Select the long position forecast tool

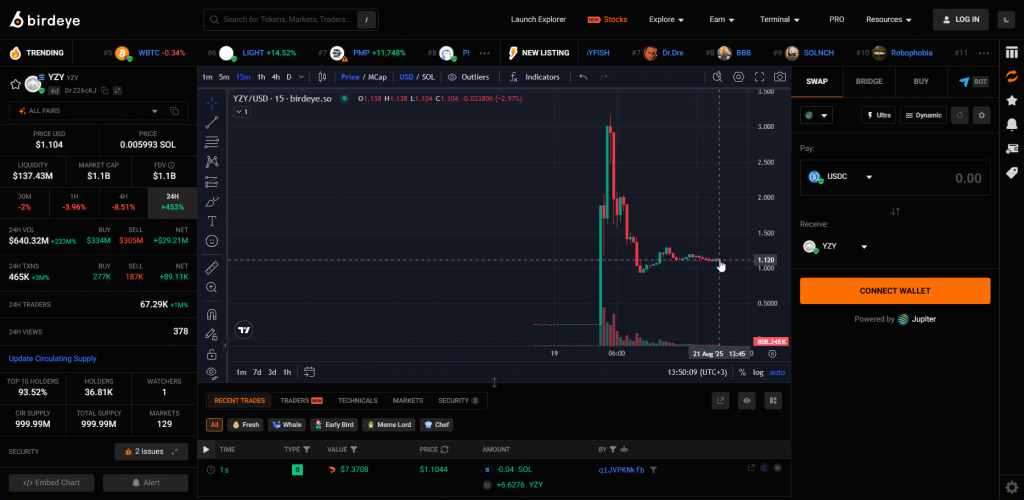[x=212, y=181]
